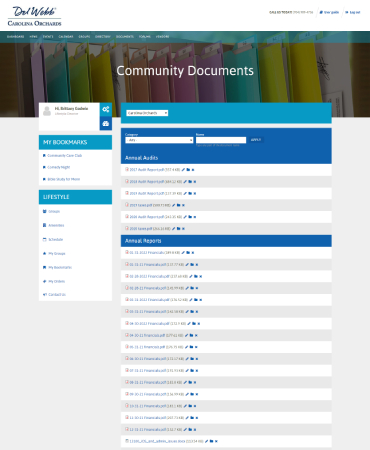
Task: Click the Apply filter button
Action: coord(256,140)
